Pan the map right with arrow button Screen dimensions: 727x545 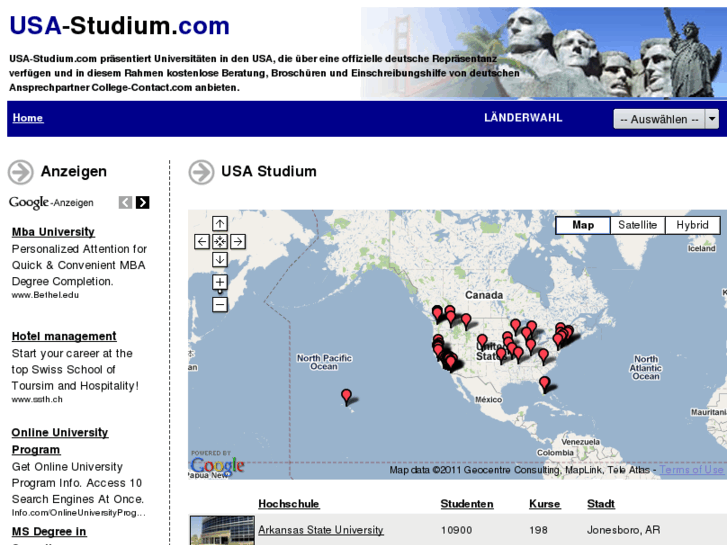238,242
